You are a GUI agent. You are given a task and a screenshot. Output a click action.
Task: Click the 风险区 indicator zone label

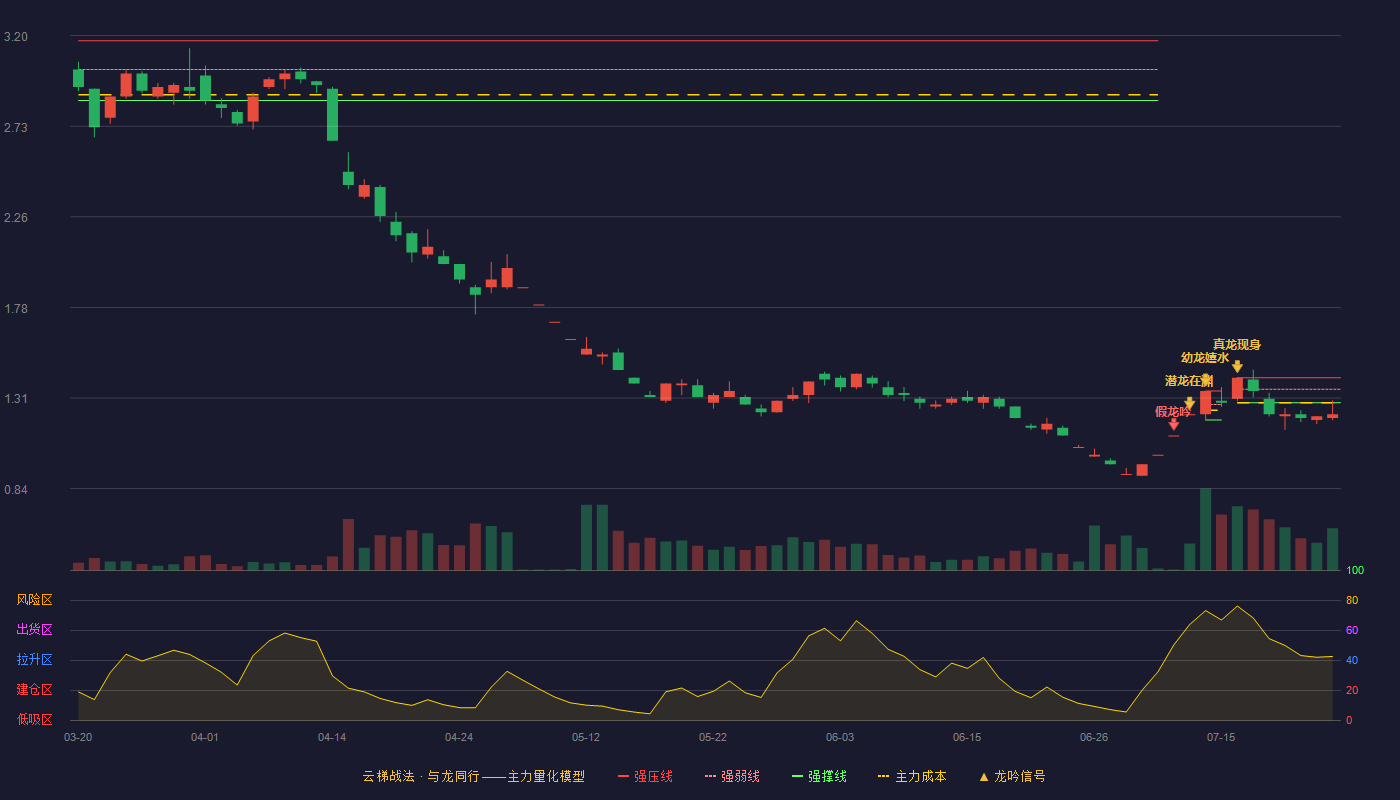tap(34, 600)
